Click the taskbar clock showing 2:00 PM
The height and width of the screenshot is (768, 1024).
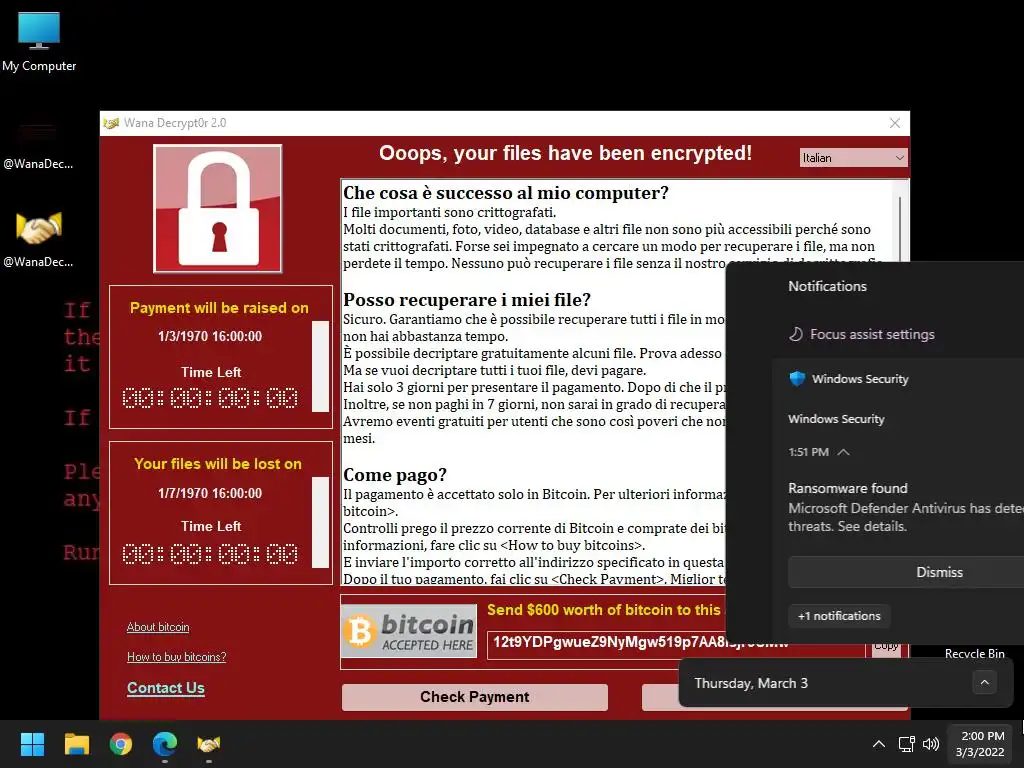coord(980,744)
